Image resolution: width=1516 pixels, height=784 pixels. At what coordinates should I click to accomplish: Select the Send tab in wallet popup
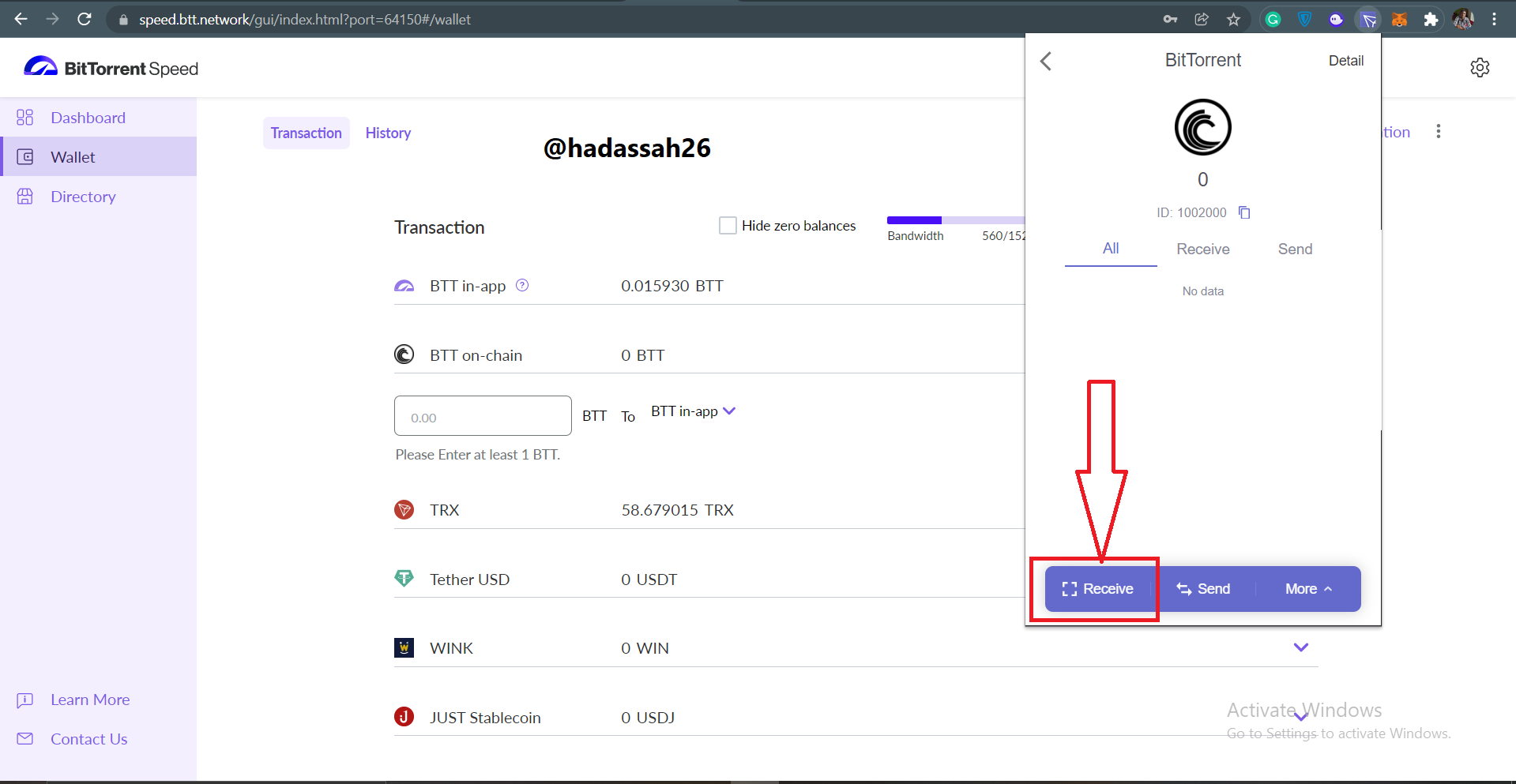1295,249
